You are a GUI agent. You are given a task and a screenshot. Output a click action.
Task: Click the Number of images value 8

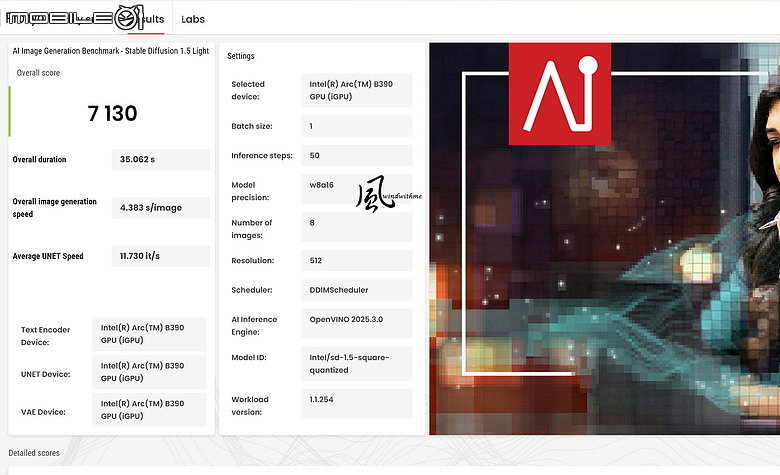[357, 227]
